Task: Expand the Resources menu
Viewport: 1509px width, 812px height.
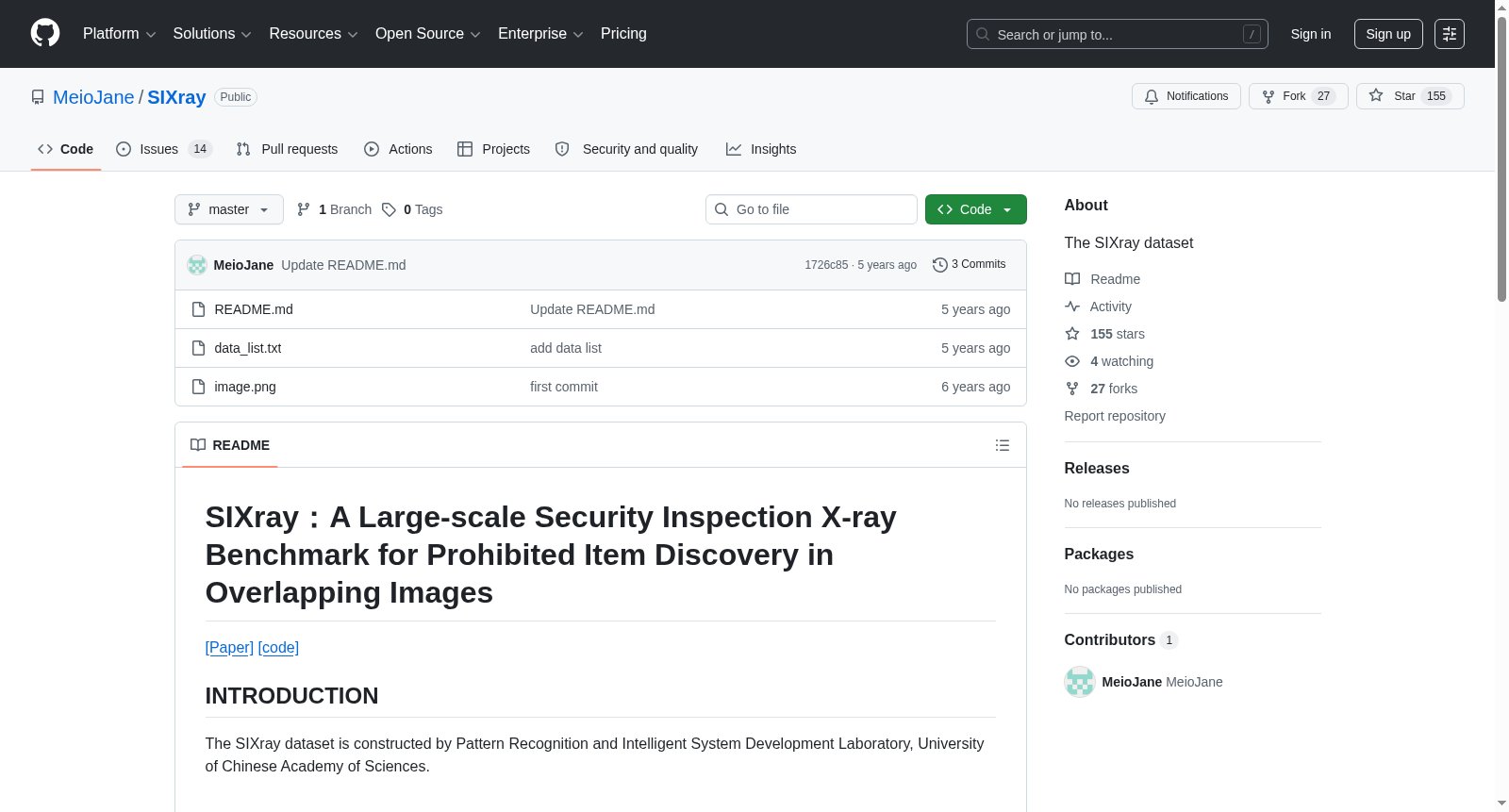Action: coord(313,34)
